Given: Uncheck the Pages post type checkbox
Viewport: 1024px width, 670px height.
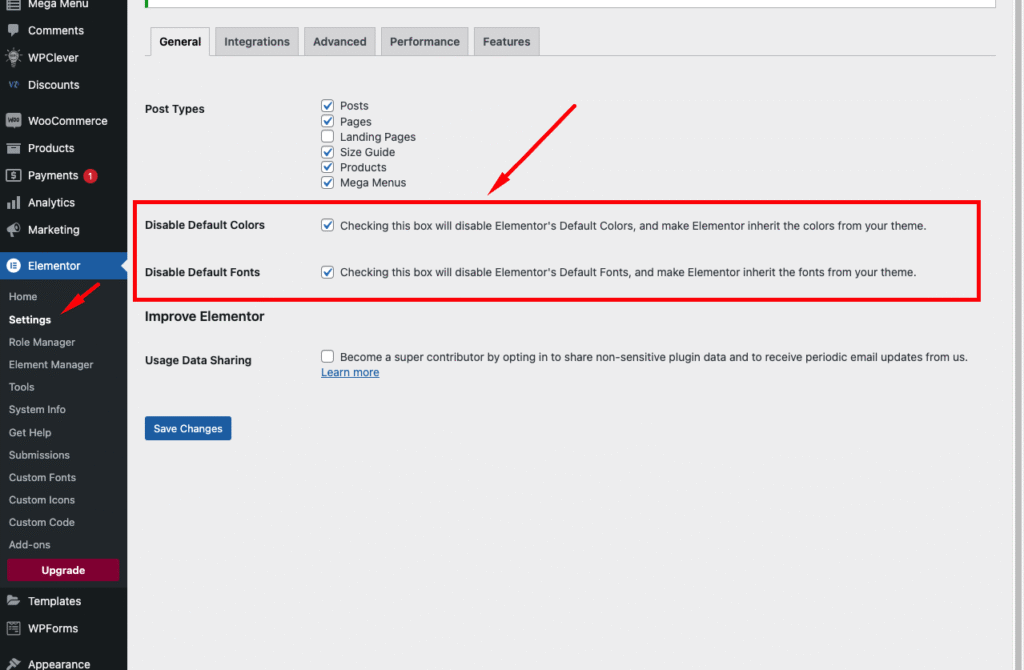Looking at the screenshot, I should click(327, 121).
